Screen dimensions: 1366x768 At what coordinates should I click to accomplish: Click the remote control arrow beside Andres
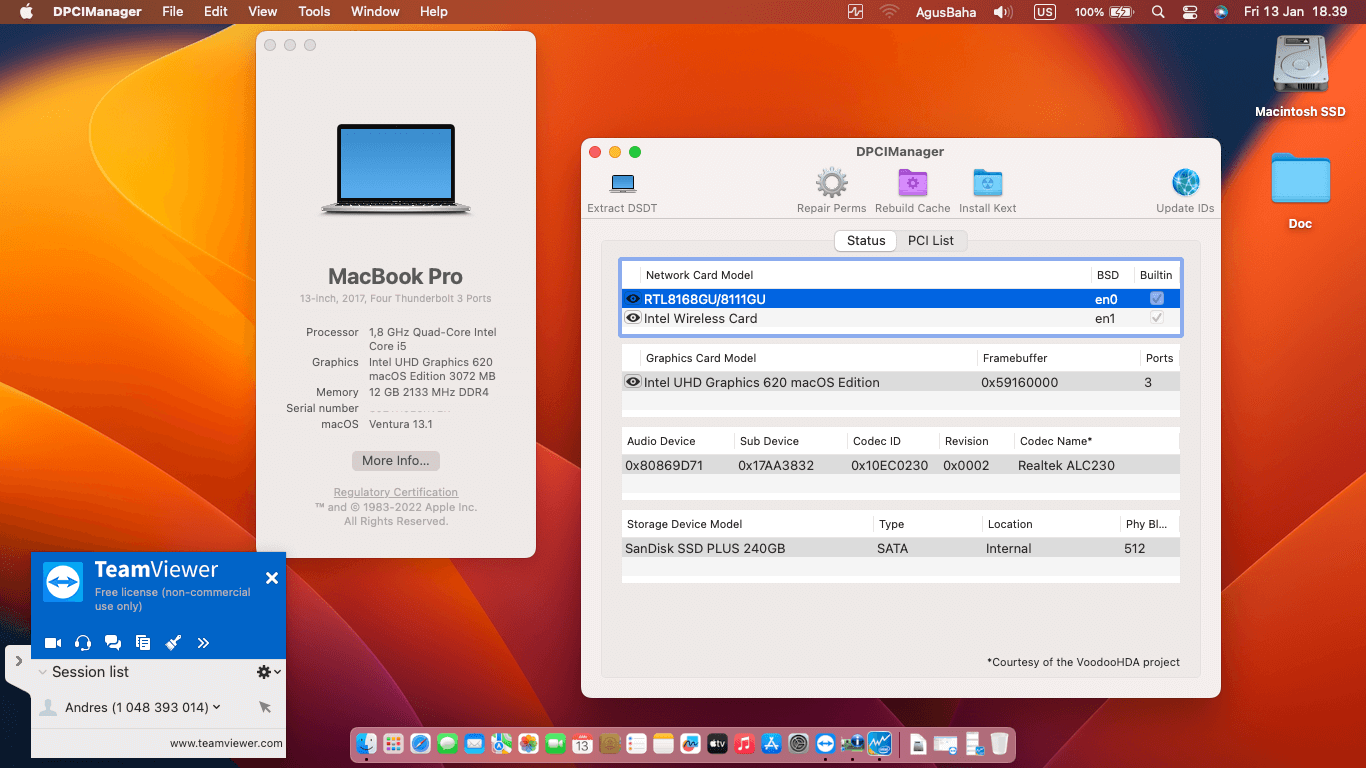point(265,707)
